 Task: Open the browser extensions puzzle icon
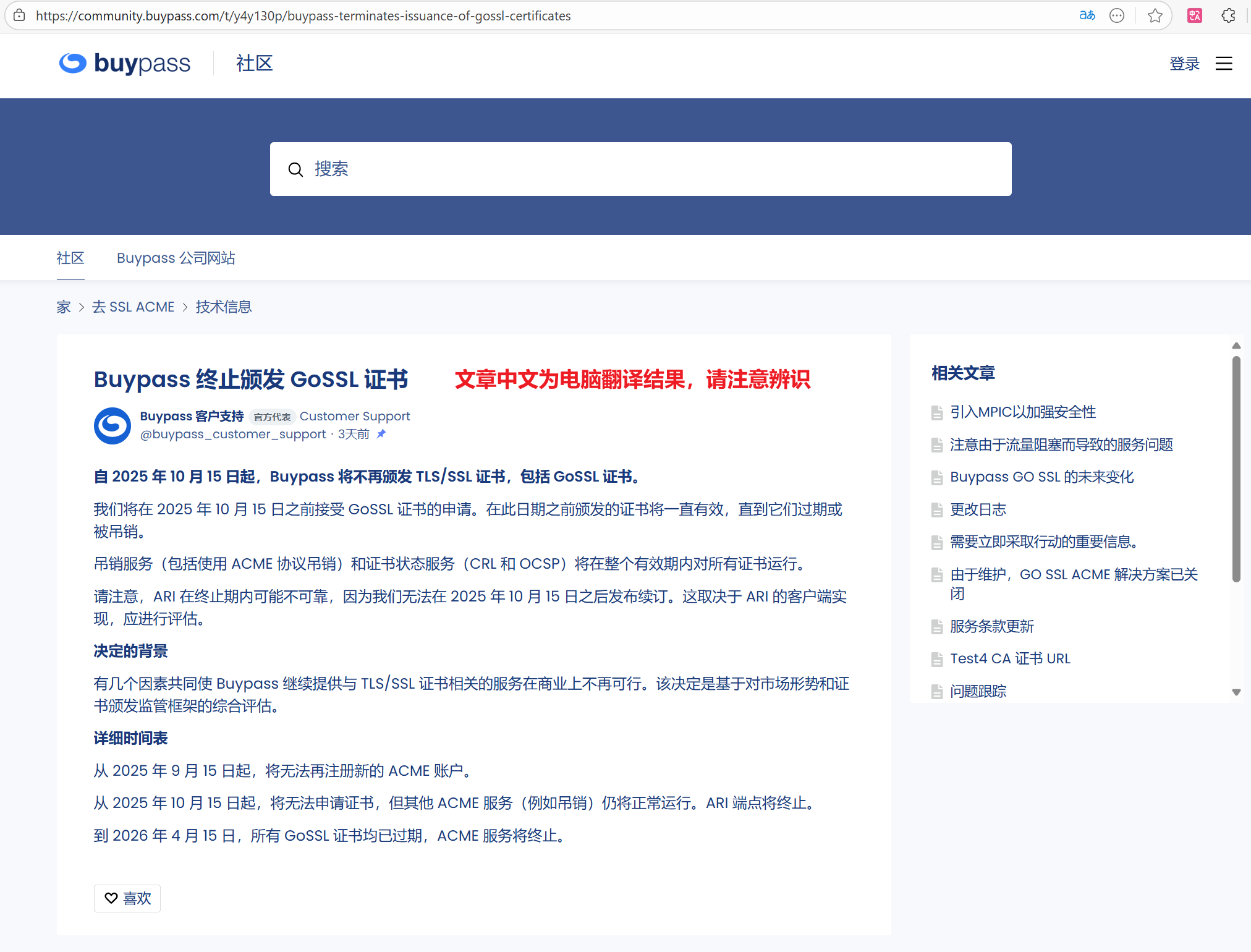pos(1228,15)
